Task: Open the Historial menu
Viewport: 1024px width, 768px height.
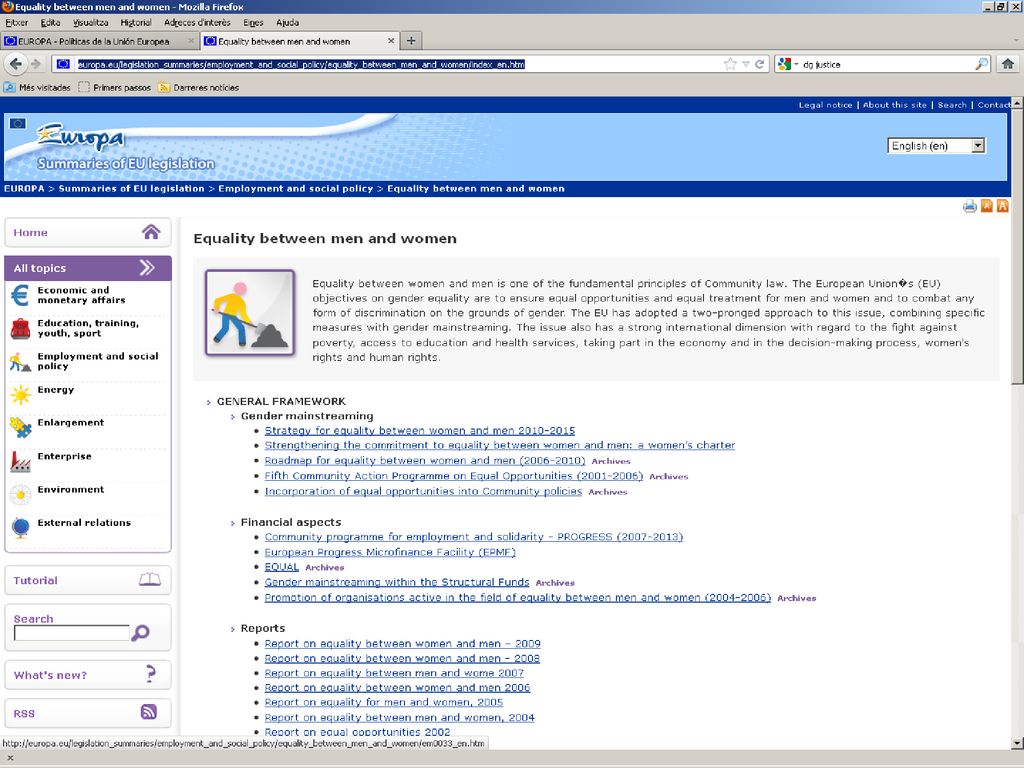Action: pos(136,22)
